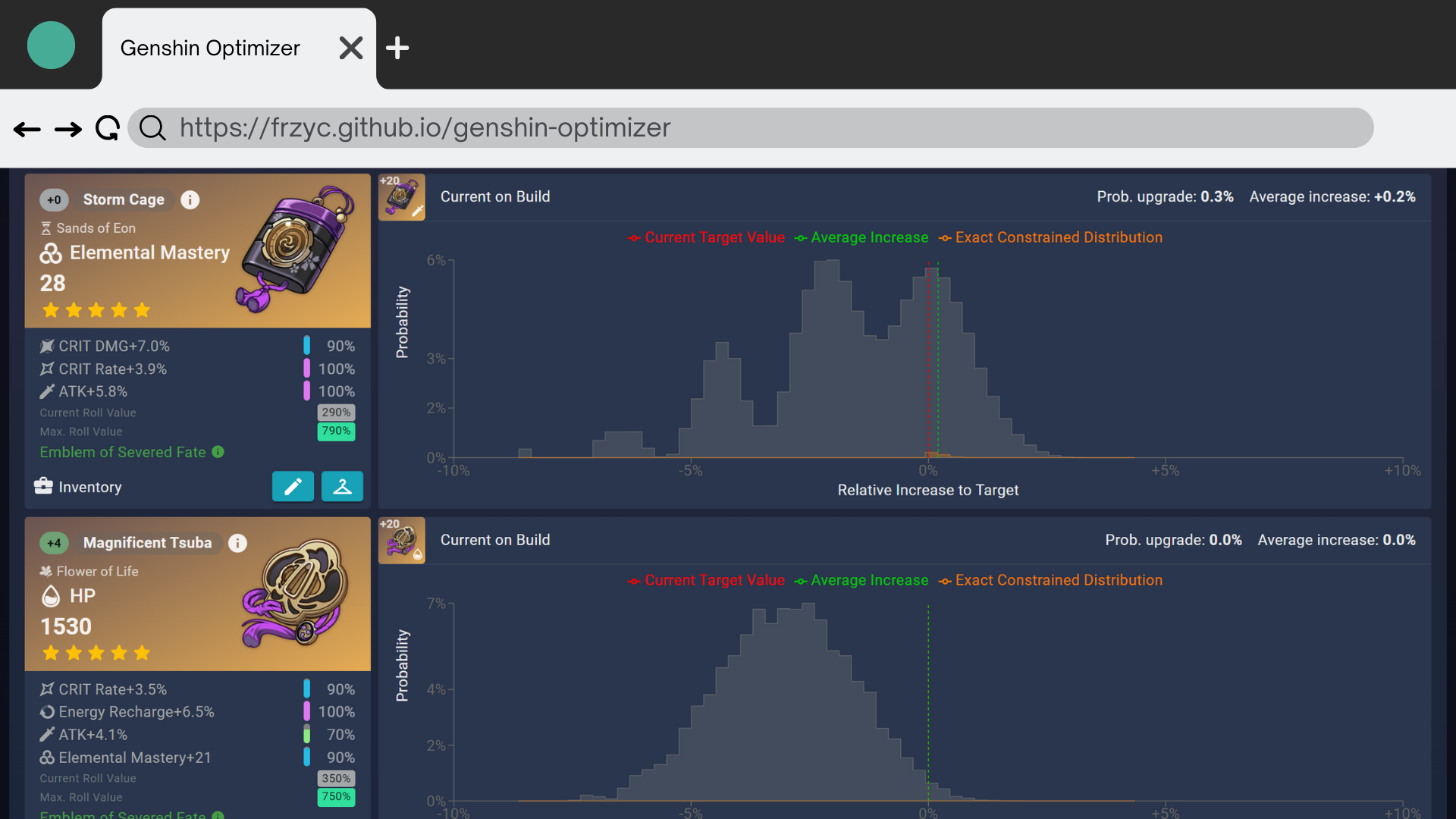Open the Current on Build flower thumbnail
1456x819 pixels.
coord(402,541)
